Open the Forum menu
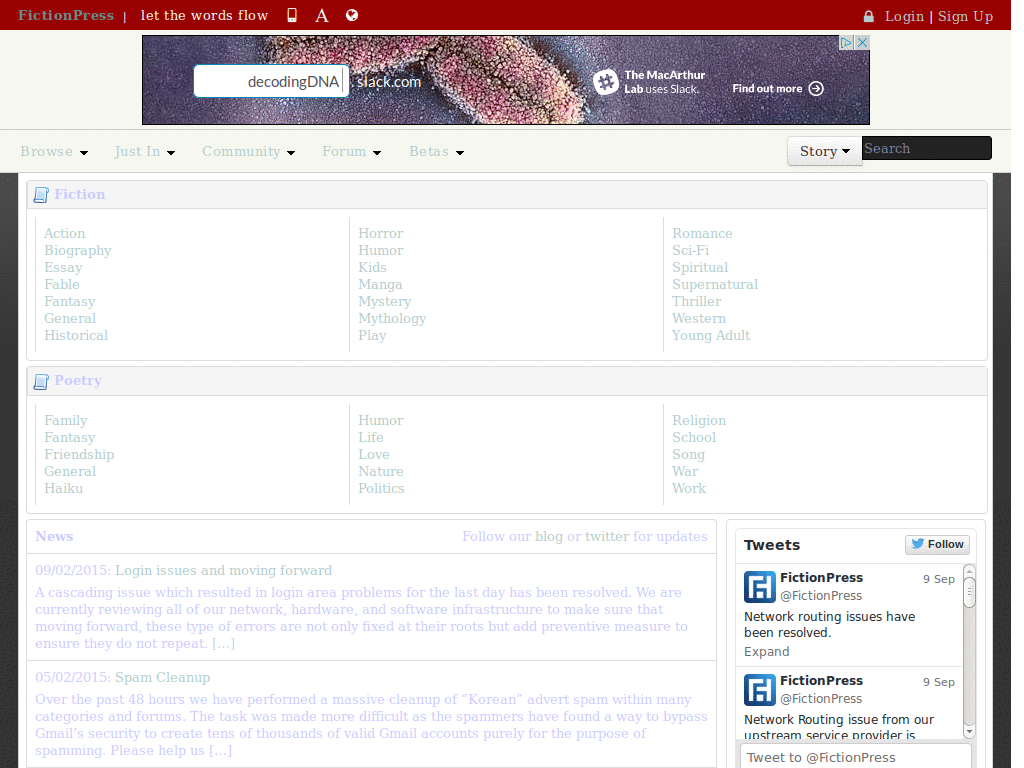The height and width of the screenshot is (768, 1024). tap(351, 152)
